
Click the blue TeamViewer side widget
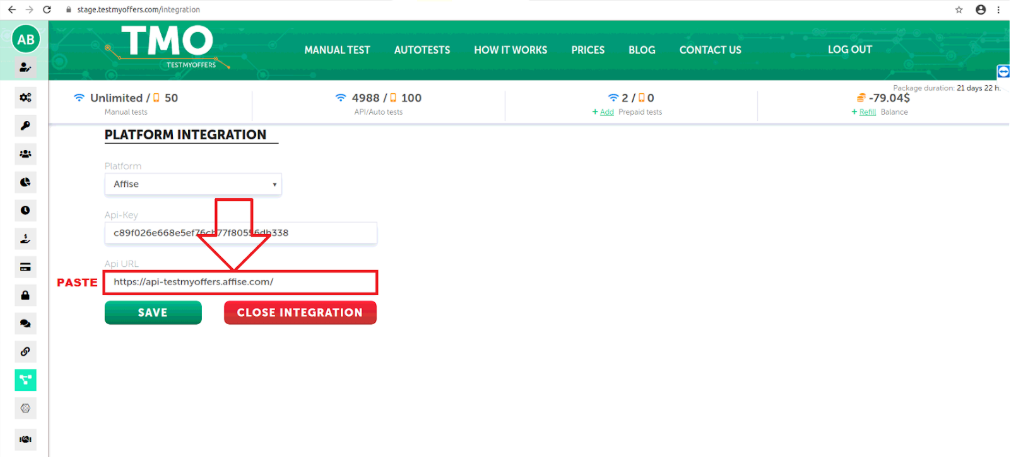1003,72
